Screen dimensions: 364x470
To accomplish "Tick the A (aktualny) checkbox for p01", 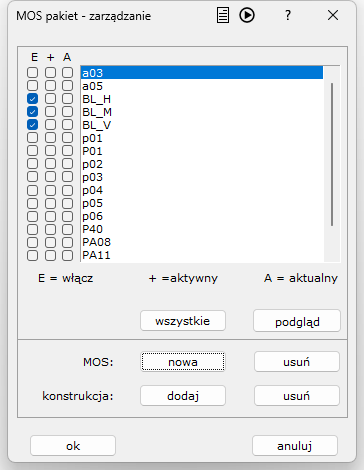I will coord(67,138).
